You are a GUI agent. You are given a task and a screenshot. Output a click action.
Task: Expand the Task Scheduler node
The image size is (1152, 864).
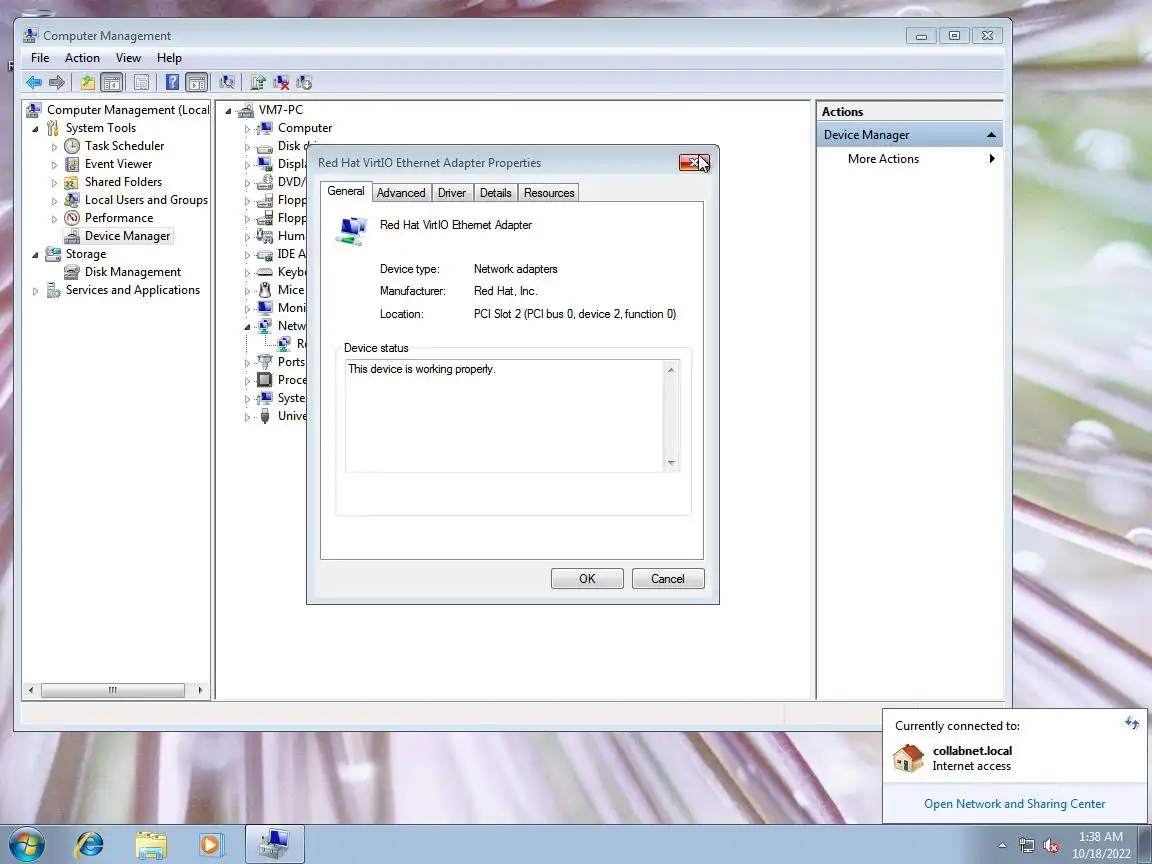(54, 146)
